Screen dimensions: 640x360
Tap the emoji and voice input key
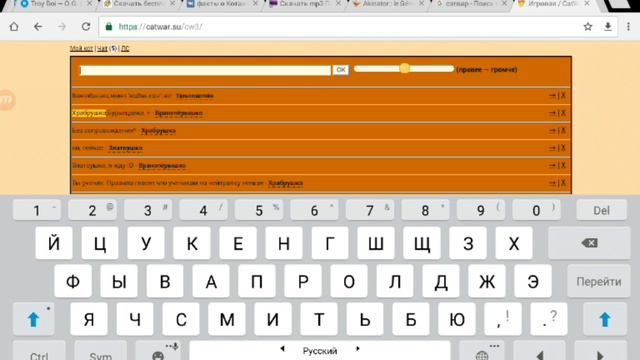click(x=158, y=351)
